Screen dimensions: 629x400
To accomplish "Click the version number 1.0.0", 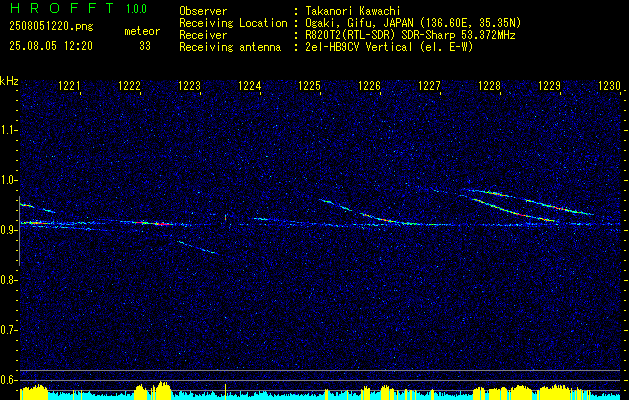I will 136,9.
